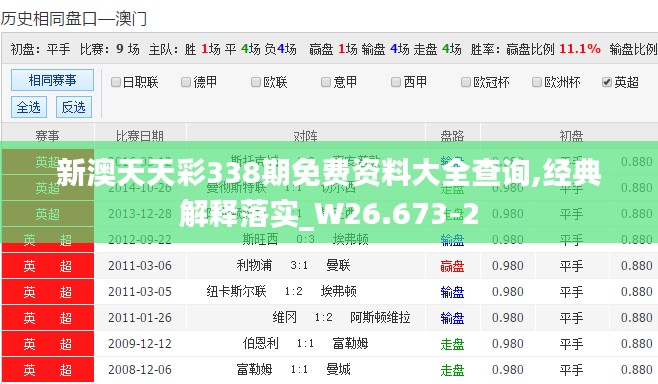Click the 盘路 column header
The height and width of the screenshot is (384, 658).
click(x=452, y=136)
